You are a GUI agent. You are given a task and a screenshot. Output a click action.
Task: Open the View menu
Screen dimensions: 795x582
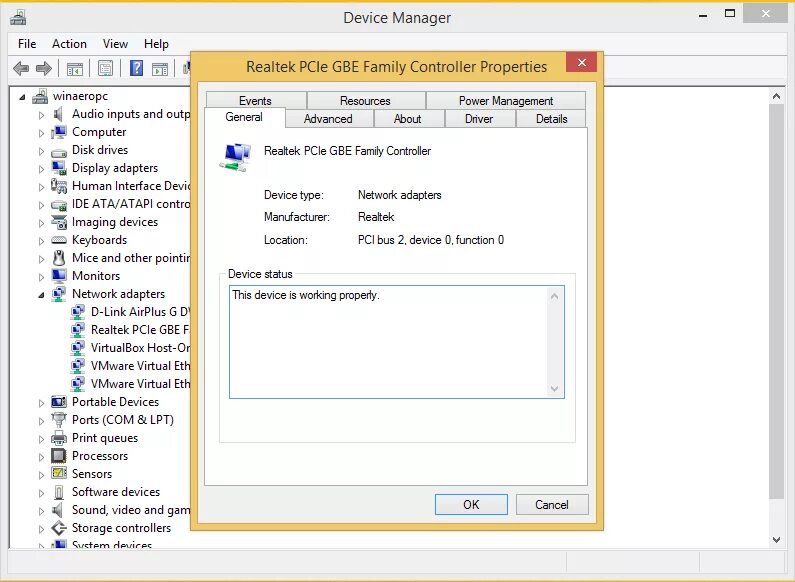[116, 44]
